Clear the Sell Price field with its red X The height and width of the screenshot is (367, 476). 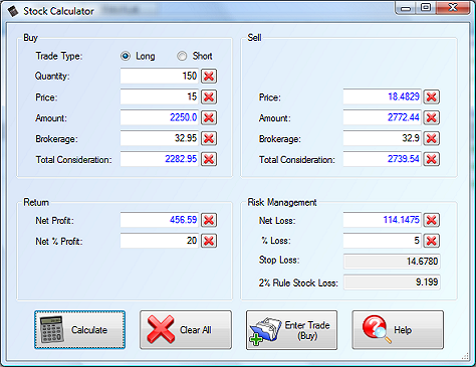point(432,97)
